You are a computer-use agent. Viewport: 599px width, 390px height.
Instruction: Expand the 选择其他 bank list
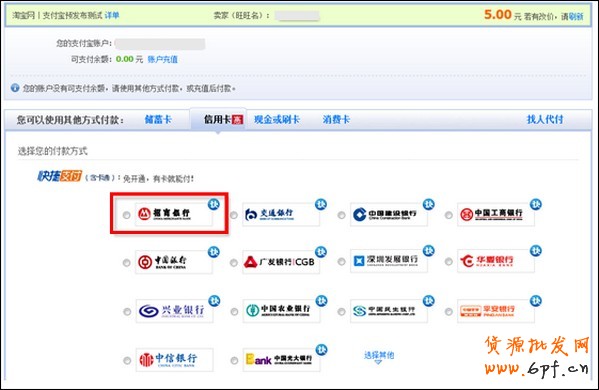tap(379, 357)
